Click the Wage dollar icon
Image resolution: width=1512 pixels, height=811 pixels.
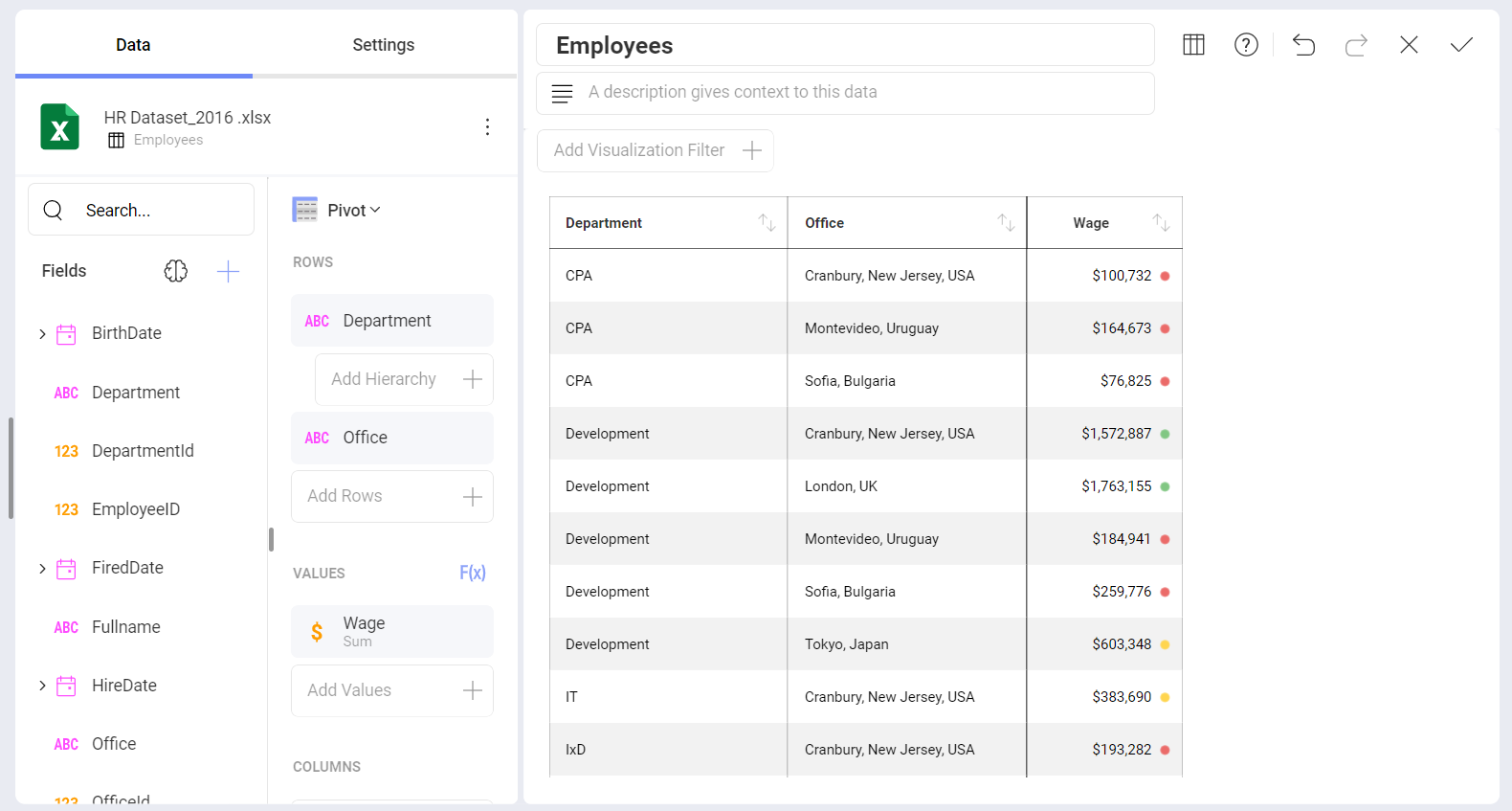[x=317, y=632]
